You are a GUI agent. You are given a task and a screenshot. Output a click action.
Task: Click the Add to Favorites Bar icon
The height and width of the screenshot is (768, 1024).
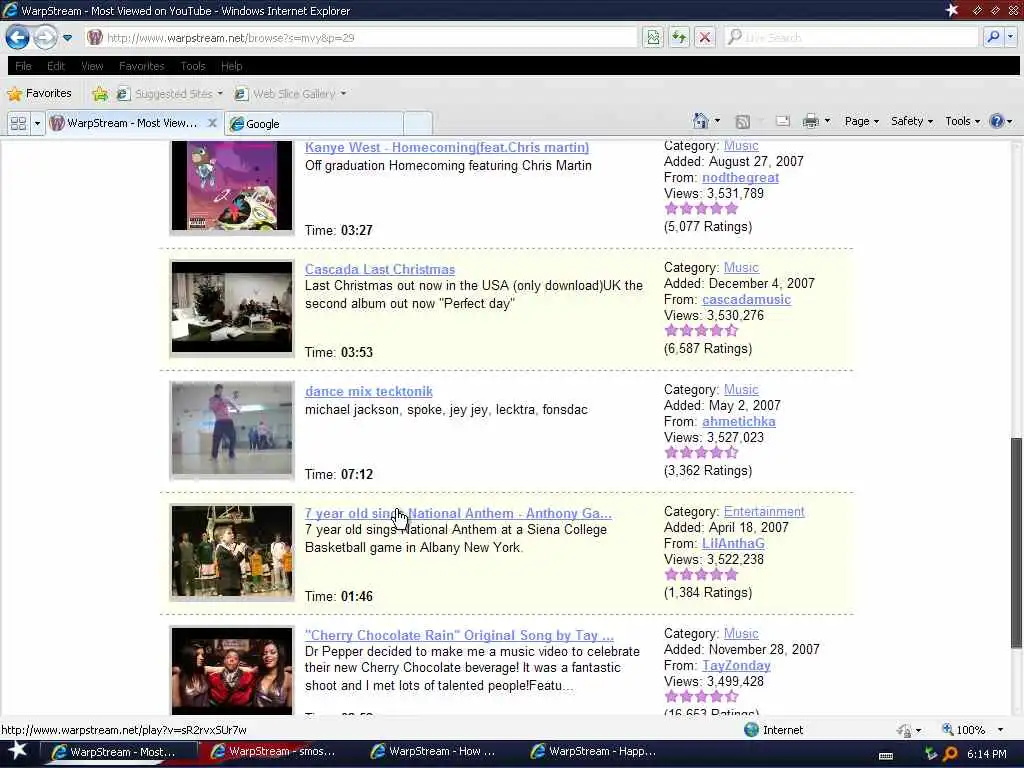[x=100, y=94]
